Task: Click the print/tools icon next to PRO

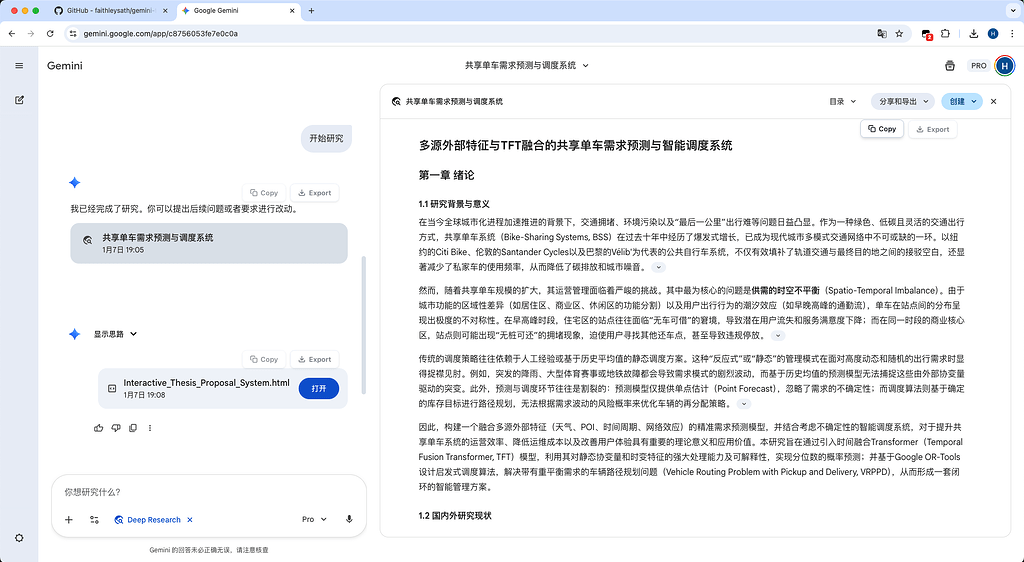Action: [x=950, y=65]
